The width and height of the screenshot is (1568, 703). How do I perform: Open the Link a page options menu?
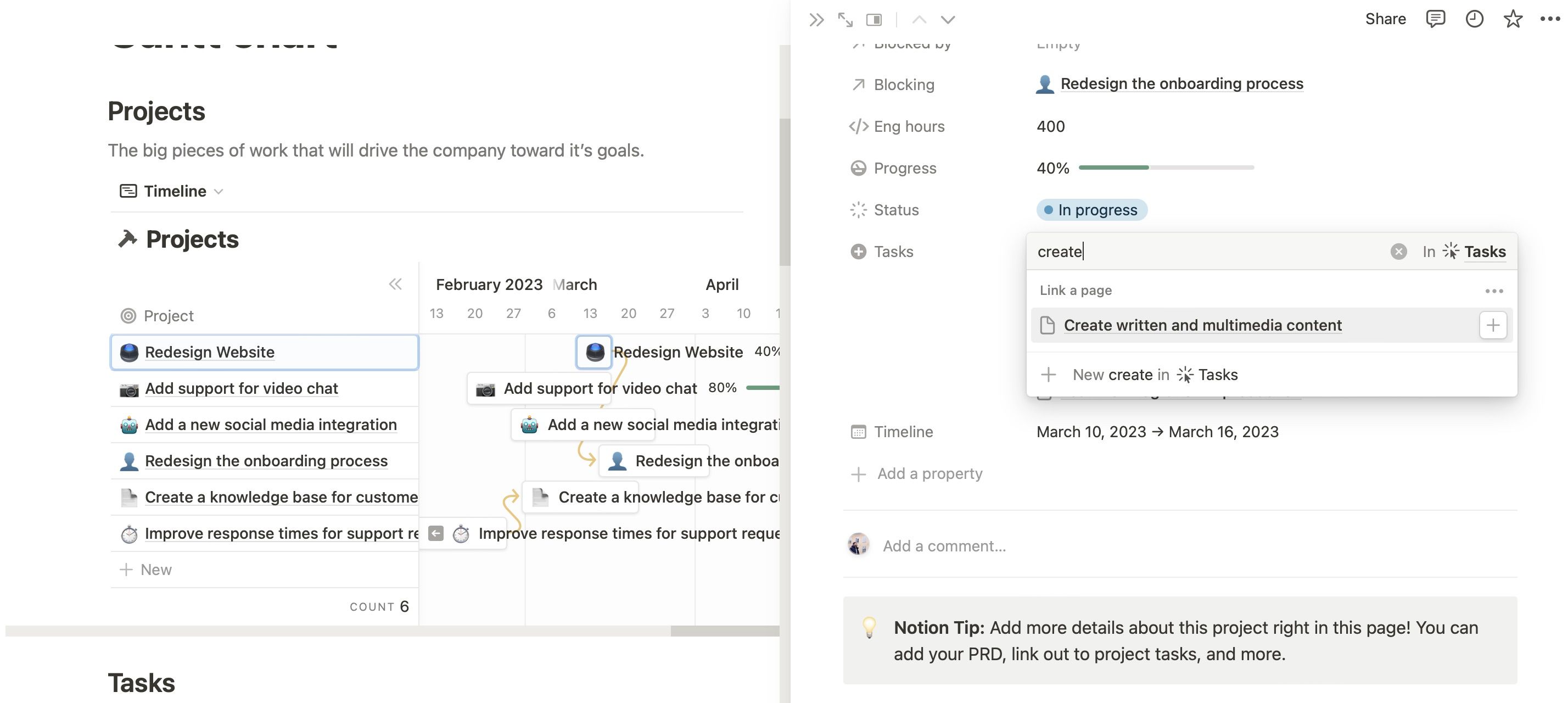point(1495,291)
